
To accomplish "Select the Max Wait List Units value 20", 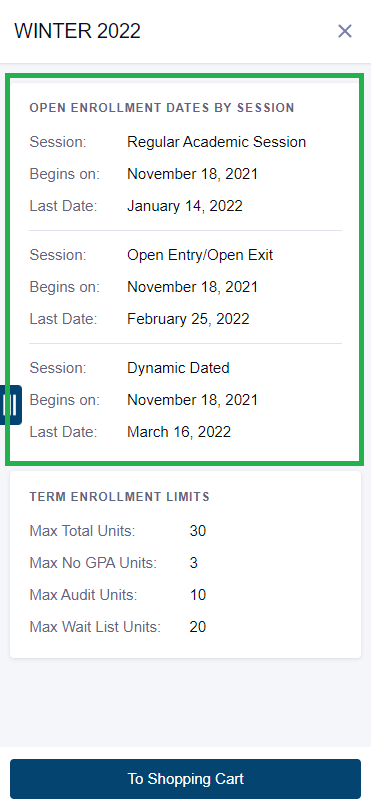I will (198, 627).
